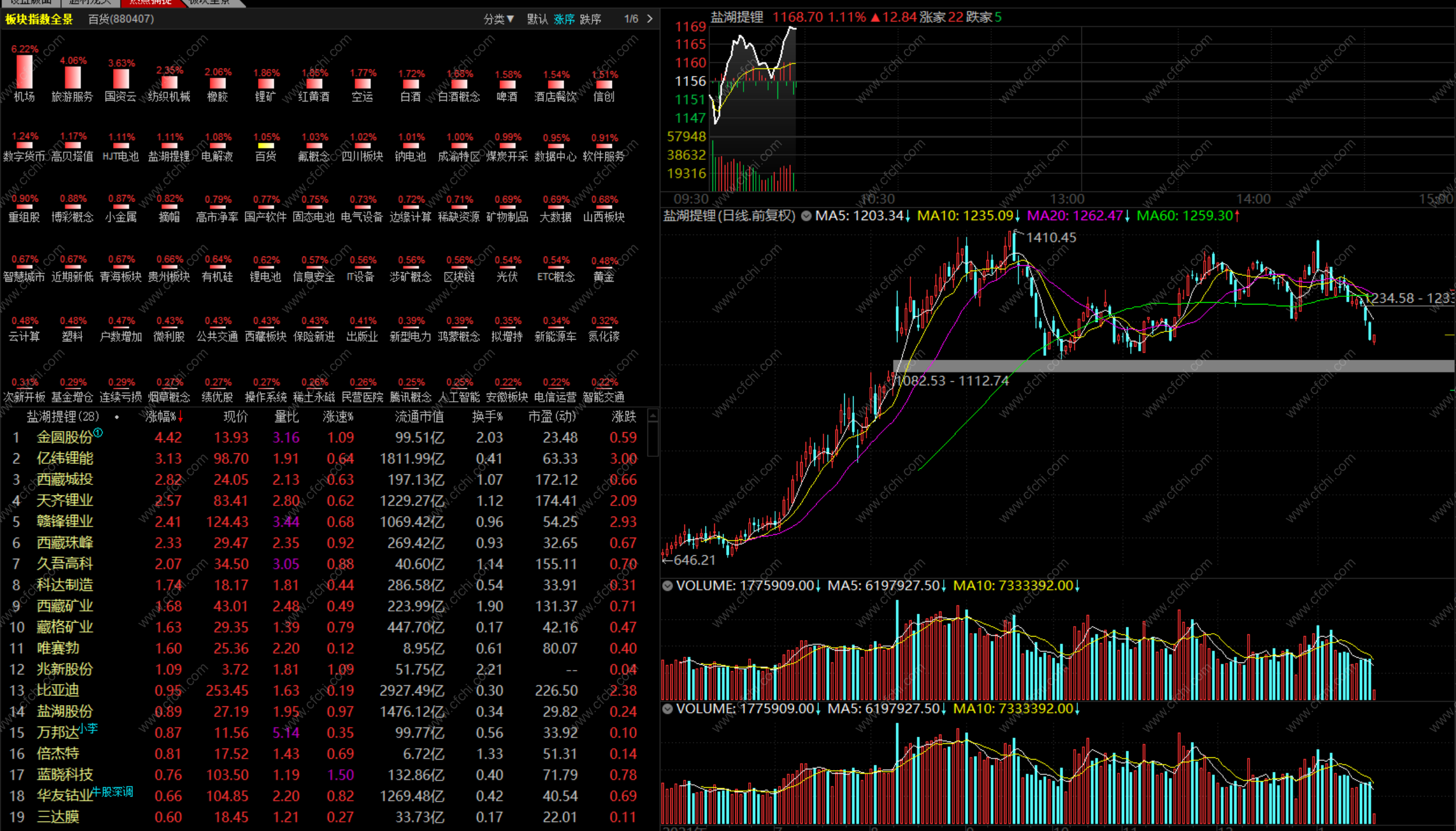Click the 默认 sort button
The width and height of the screenshot is (1456, 831).
click(537, 19)
